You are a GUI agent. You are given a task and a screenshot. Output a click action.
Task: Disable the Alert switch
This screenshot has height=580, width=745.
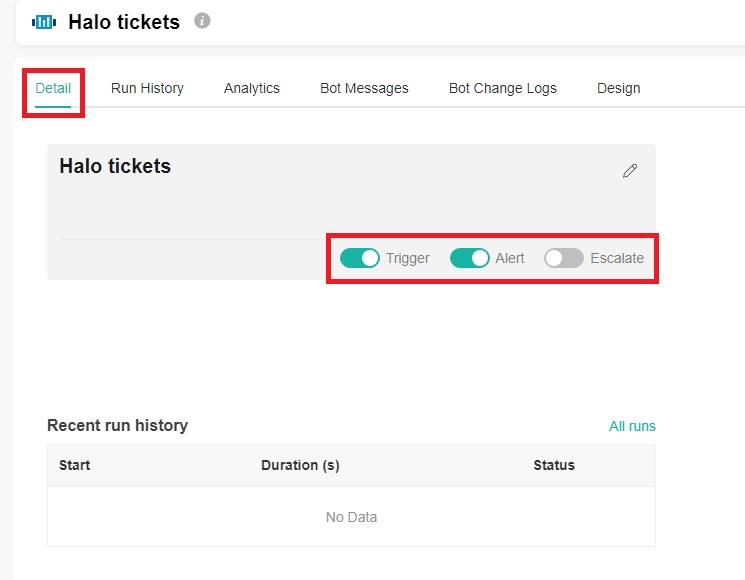[469, 258]
